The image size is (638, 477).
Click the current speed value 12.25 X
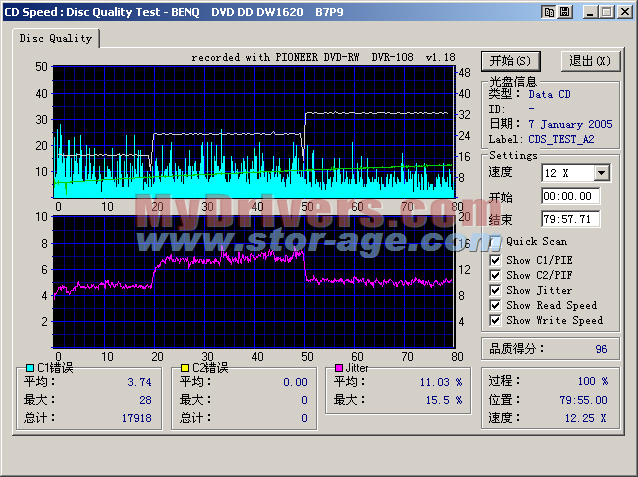[x=586, y=418]
